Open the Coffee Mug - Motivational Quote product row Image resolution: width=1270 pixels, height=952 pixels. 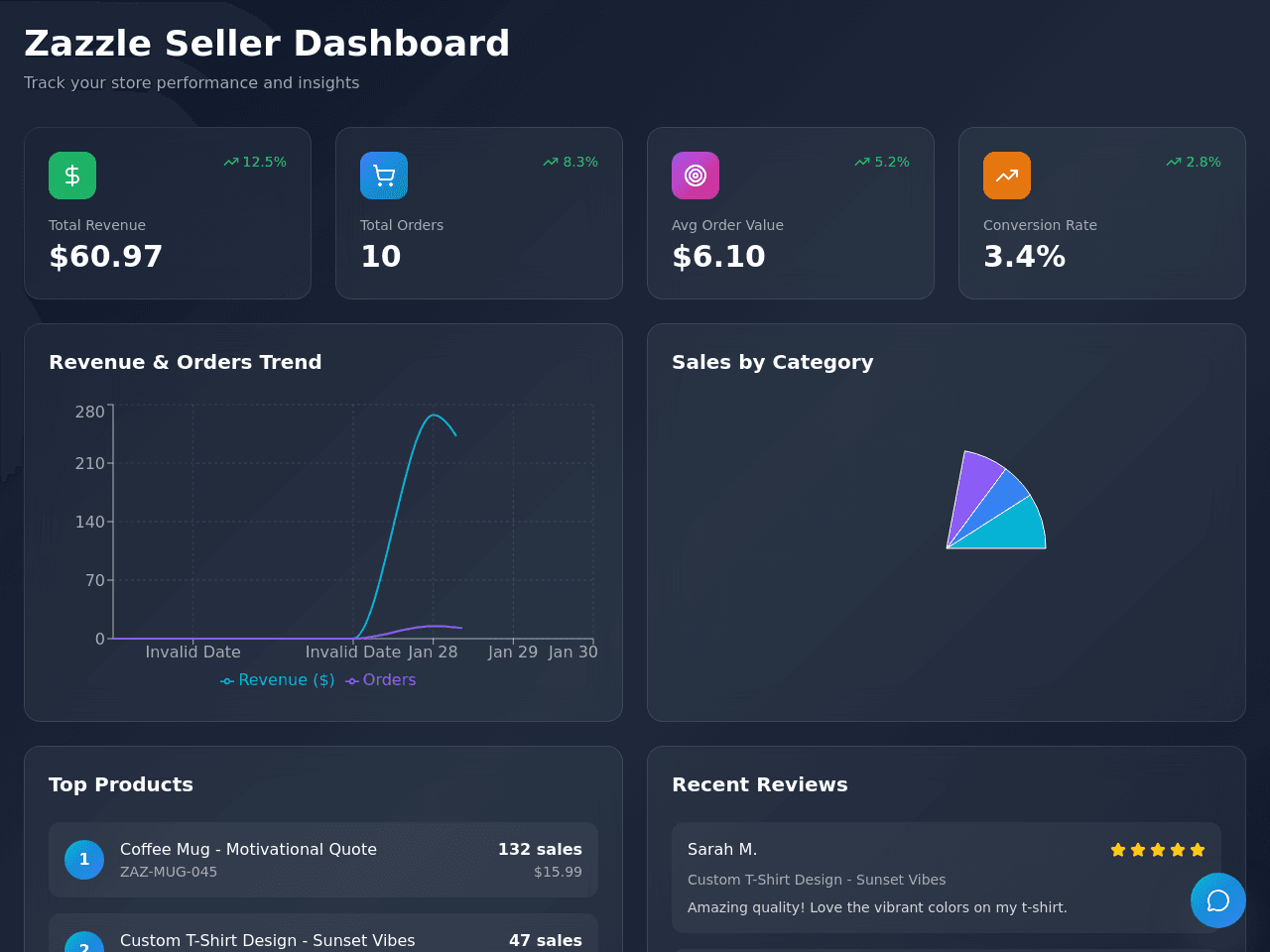click(x=323, y=860)
